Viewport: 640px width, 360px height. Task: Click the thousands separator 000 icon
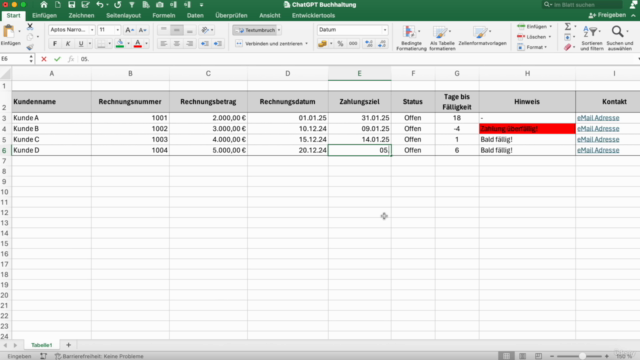tap(353, 44)
